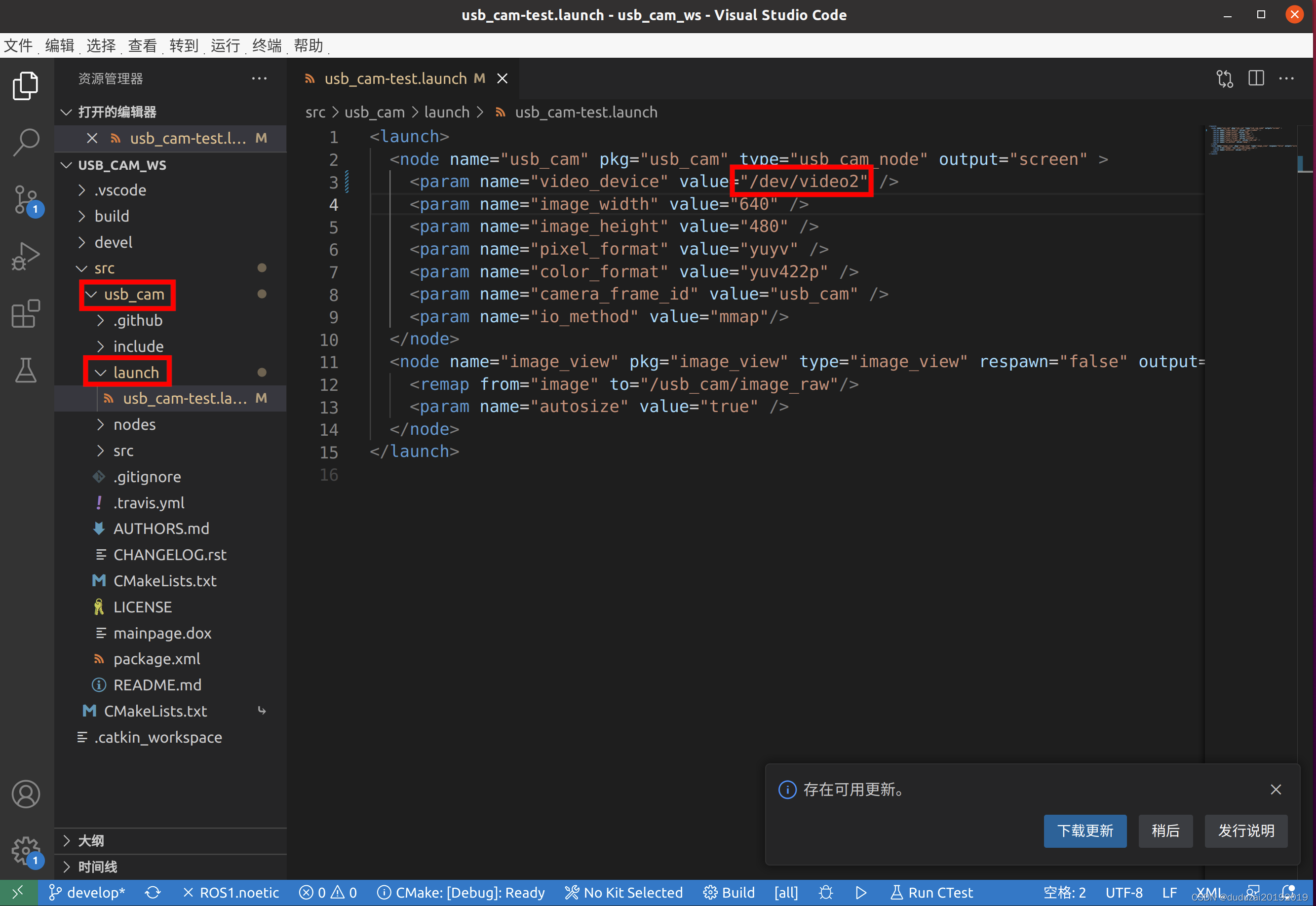Close the usb_cam-test.launch editor tab

pos(503,78)
